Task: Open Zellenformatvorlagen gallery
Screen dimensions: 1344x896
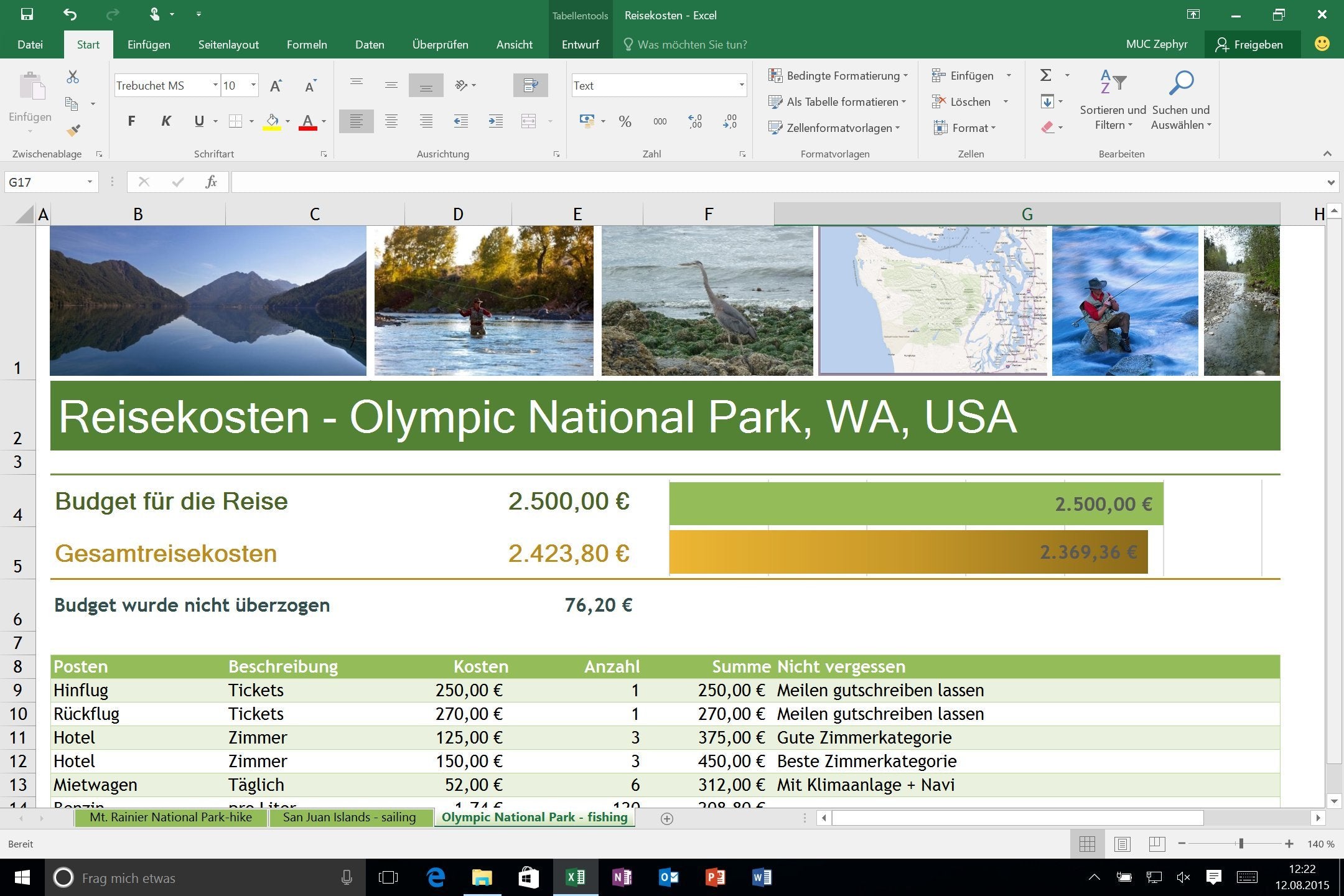Action: click(834, 128)
